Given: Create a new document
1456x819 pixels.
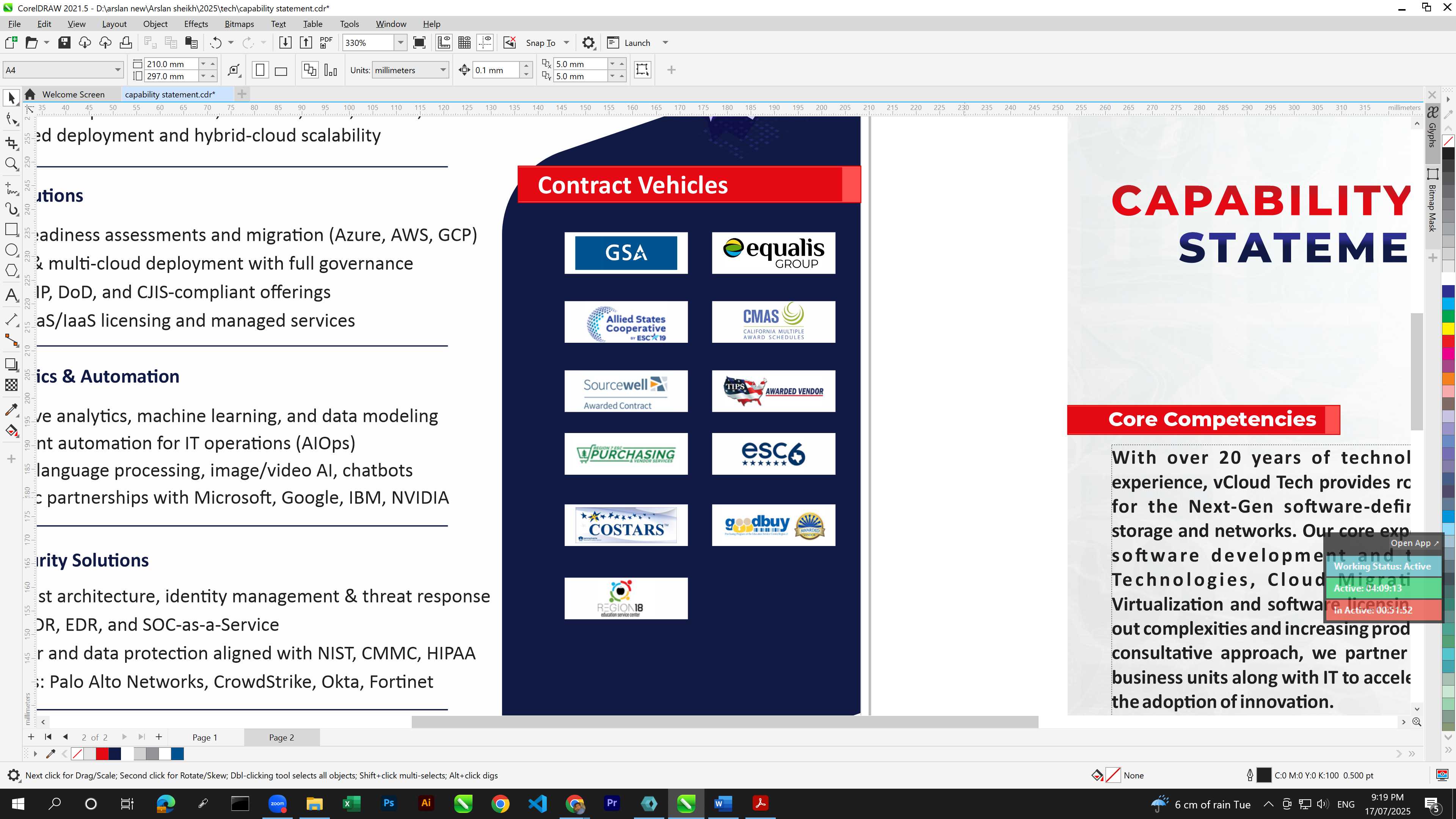Looking at the screenshot, I should point(11,42).
